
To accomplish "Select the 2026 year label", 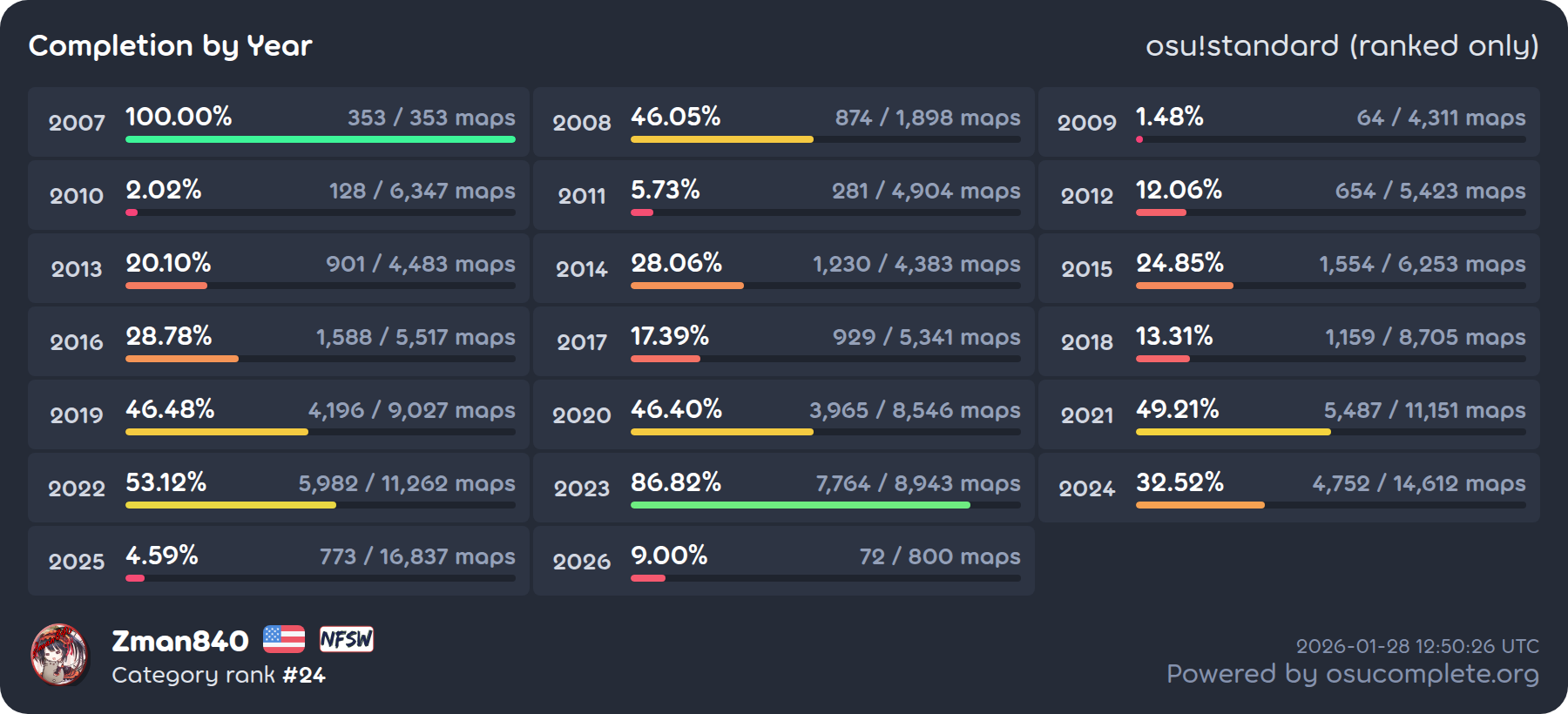I will pos(581,562).
